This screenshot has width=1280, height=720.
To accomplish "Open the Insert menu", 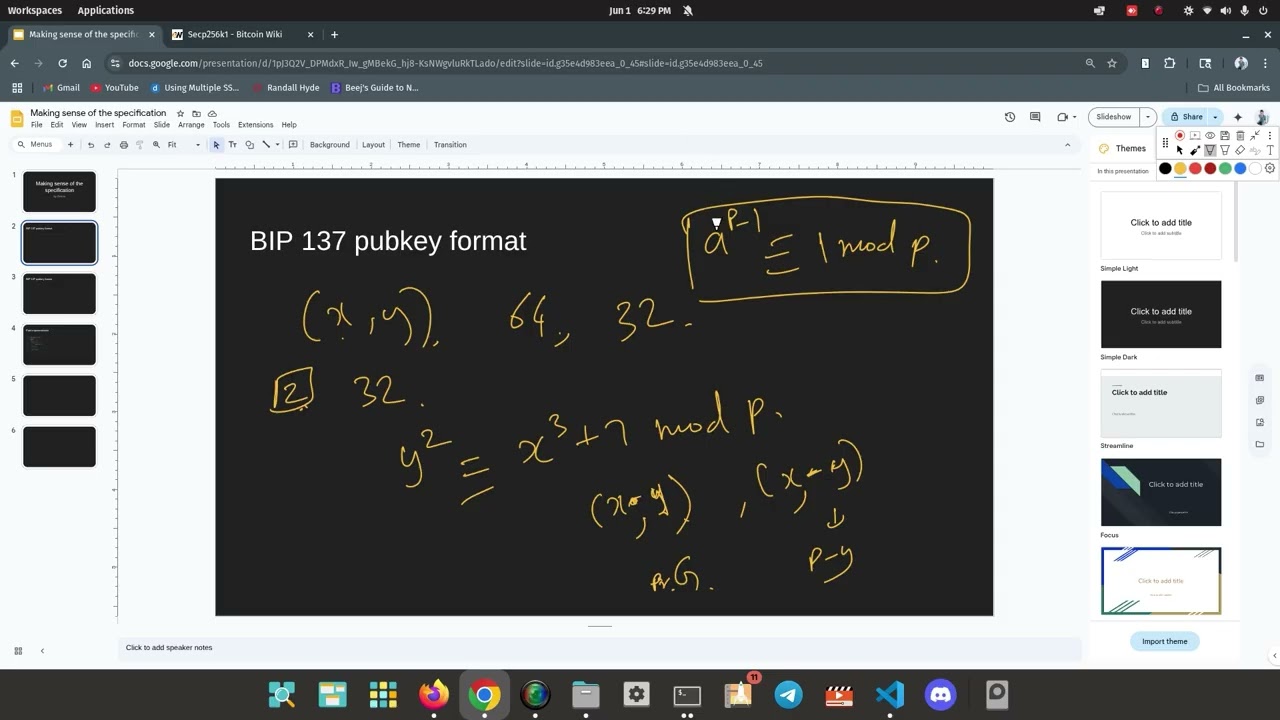I will (x=104, y=125).
